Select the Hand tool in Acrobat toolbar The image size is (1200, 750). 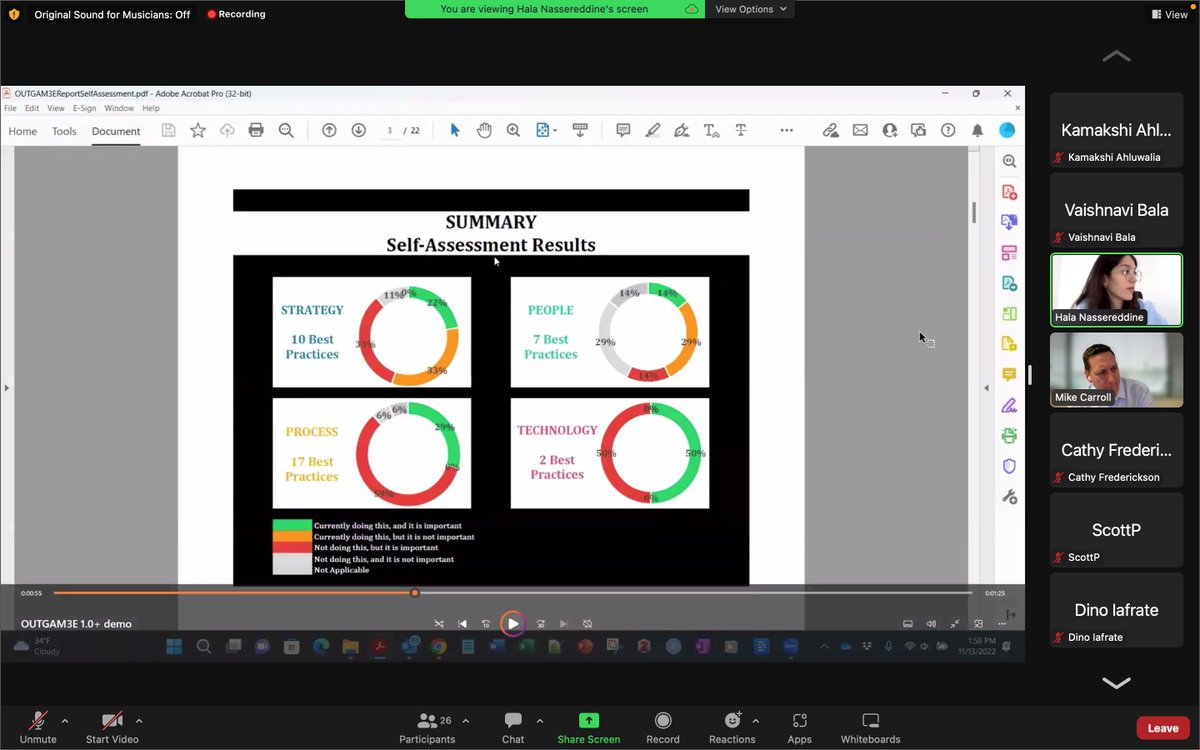485,130
